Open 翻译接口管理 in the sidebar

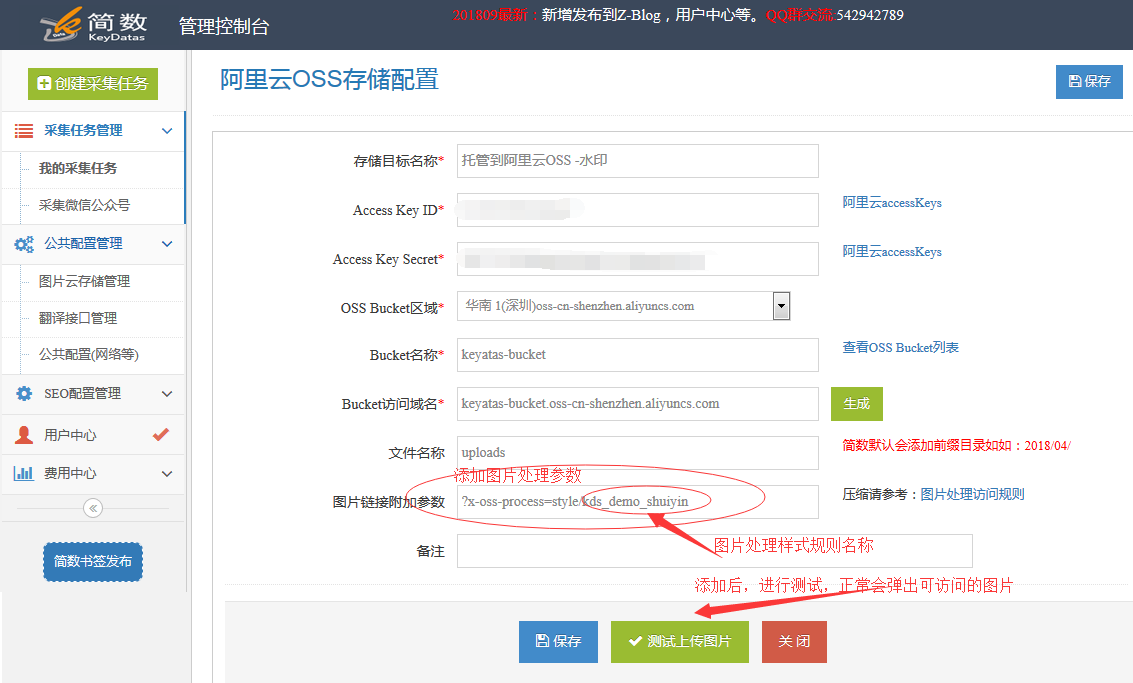tap(78, 318)
